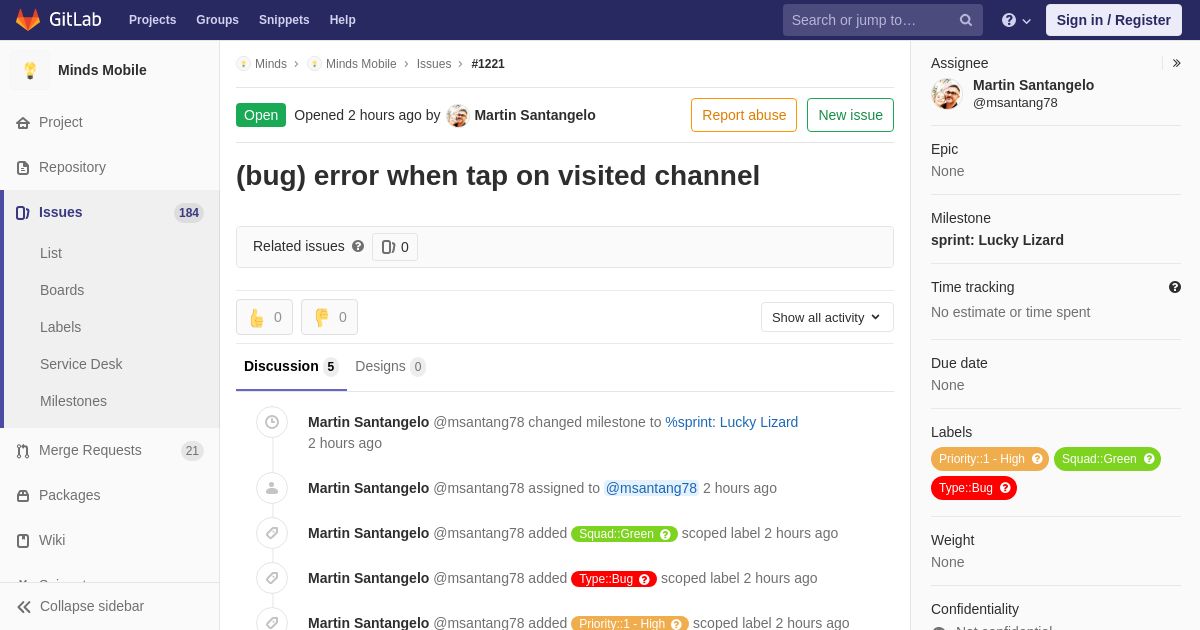The image size is (1200, 630).
Task: Give a thumbs down reaction
Action: click(329, 317)
